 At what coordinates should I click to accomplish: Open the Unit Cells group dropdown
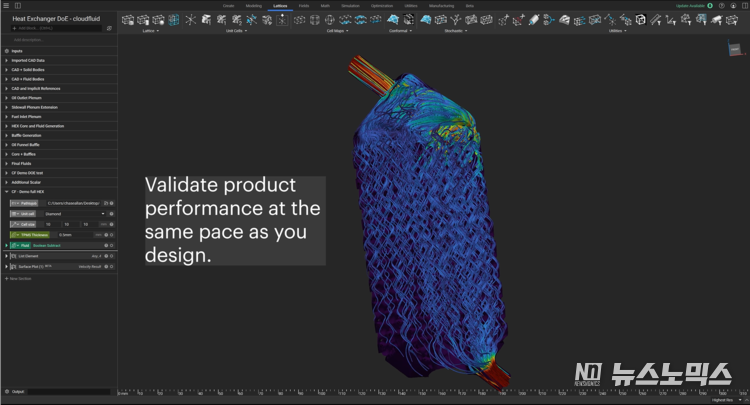246,31
